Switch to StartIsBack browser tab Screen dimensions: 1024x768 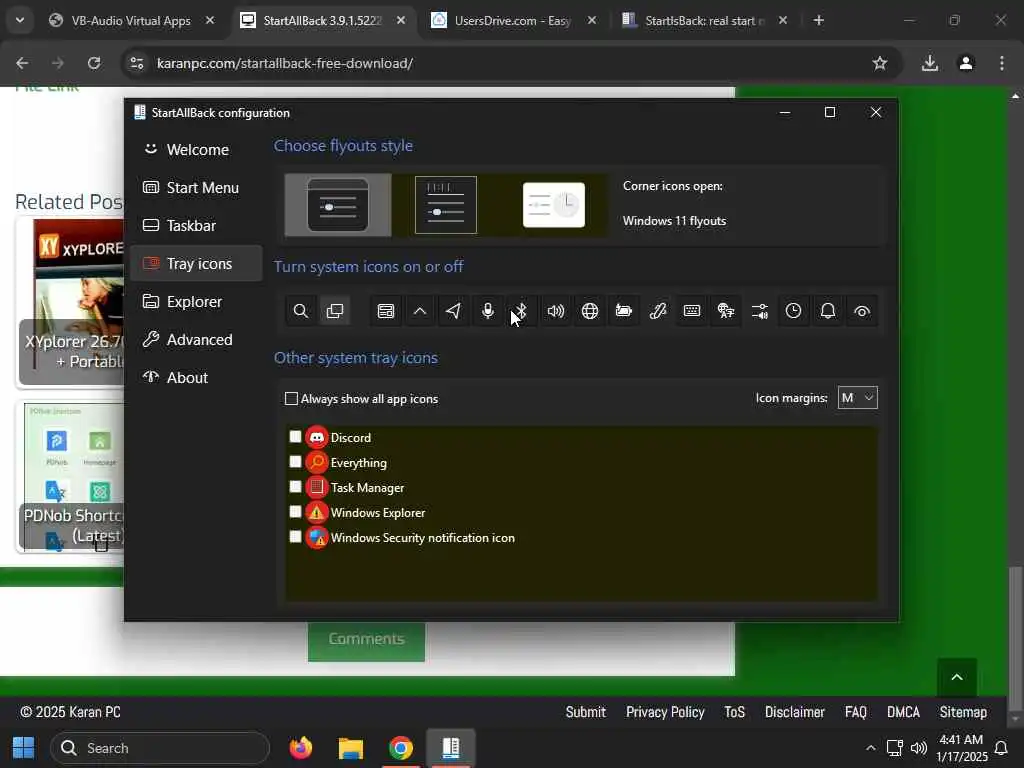pos(704,21)
